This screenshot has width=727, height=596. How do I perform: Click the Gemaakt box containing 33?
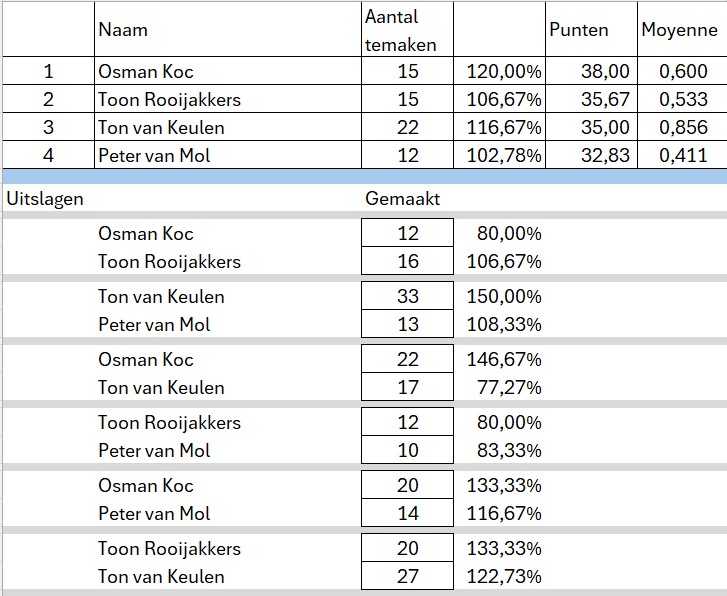click(407, 296)
